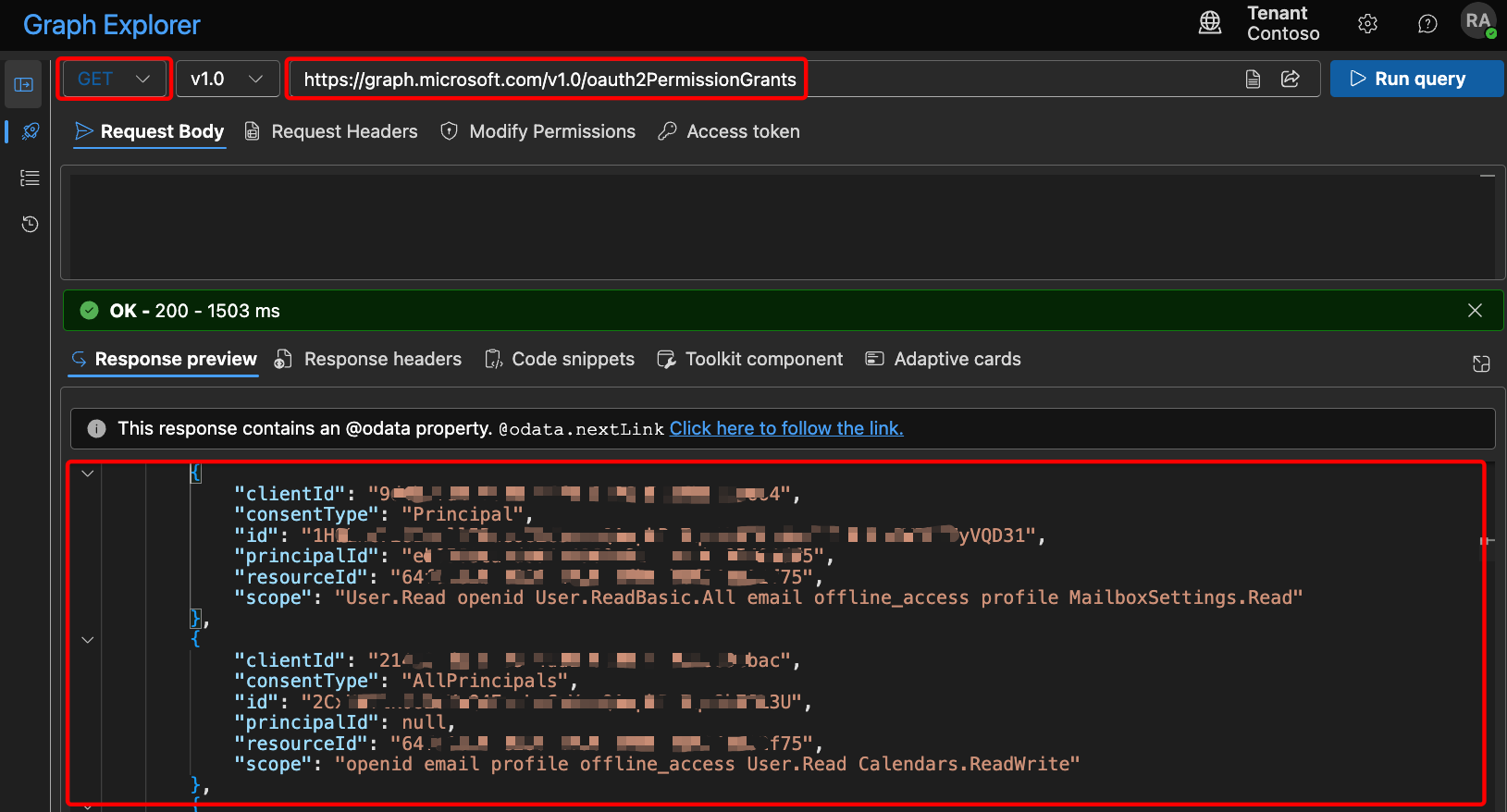This screenshot has width=1507, height=812.
Task: Expand the response area icon
Action: coord(1481,363)
